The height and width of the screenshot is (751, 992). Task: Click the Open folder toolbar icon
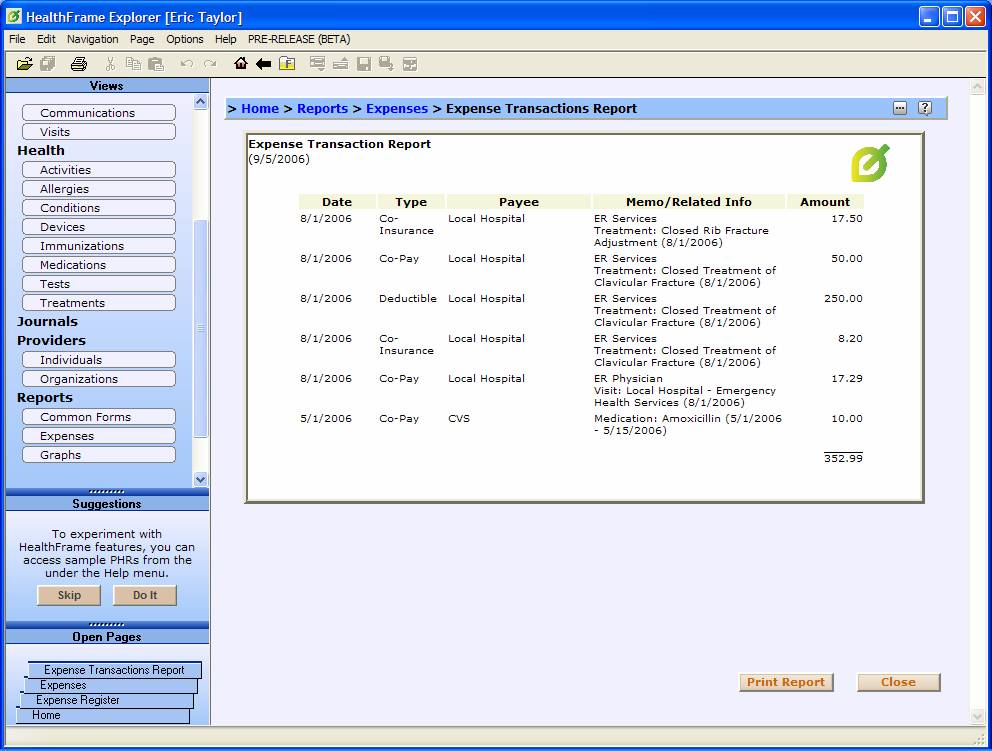[x=24, y=64]
